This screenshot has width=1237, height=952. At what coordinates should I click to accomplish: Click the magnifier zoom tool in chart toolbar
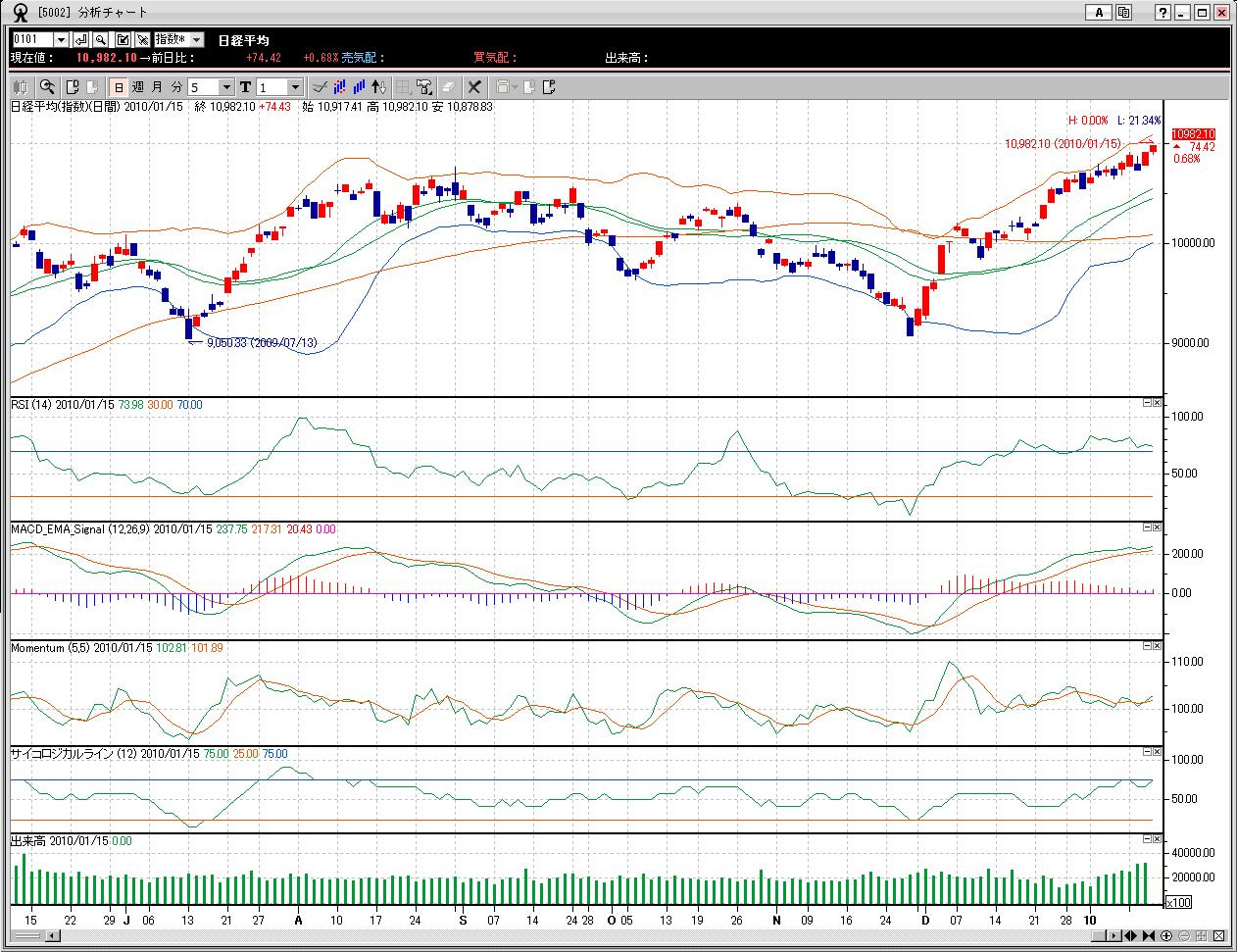pyautogui.click(x=47, y=87)
